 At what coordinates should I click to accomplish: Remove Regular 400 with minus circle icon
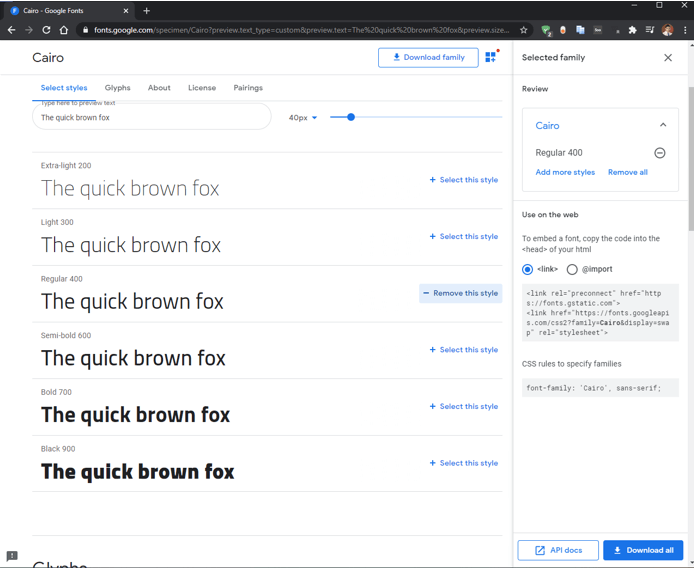[x=659, y=153]
